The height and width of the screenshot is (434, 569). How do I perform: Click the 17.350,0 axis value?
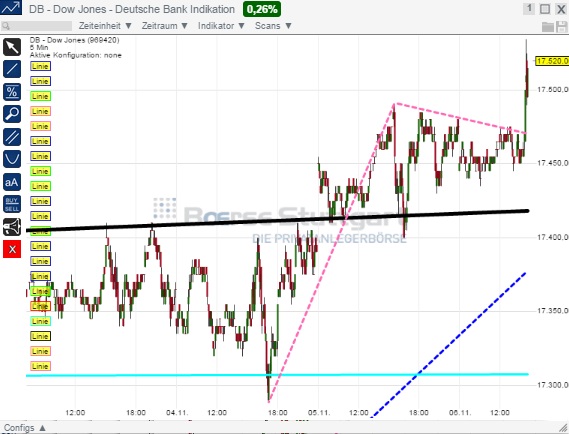coord(553,311)
